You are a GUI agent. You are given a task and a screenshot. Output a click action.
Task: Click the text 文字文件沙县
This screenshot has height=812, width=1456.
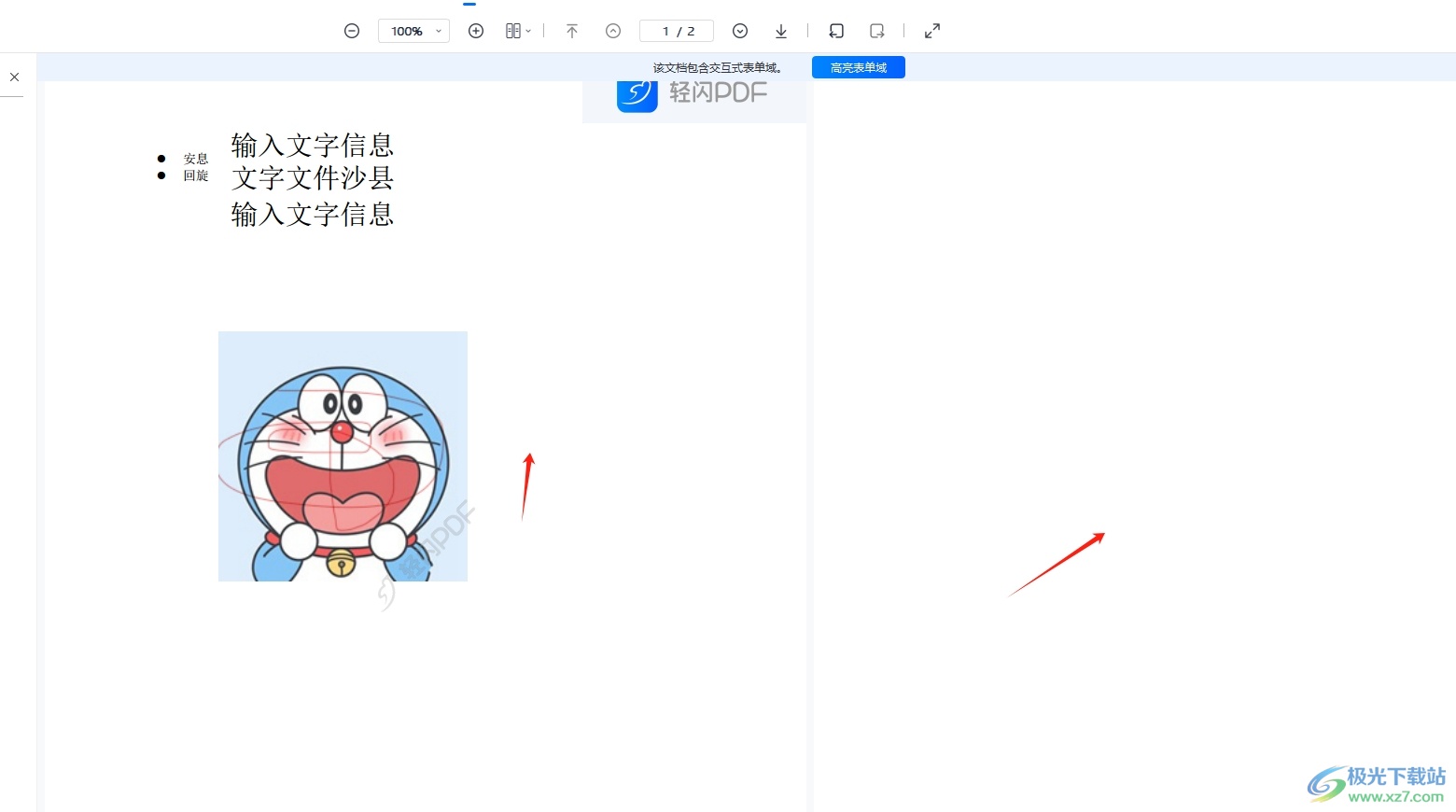(x=313, y=177)
